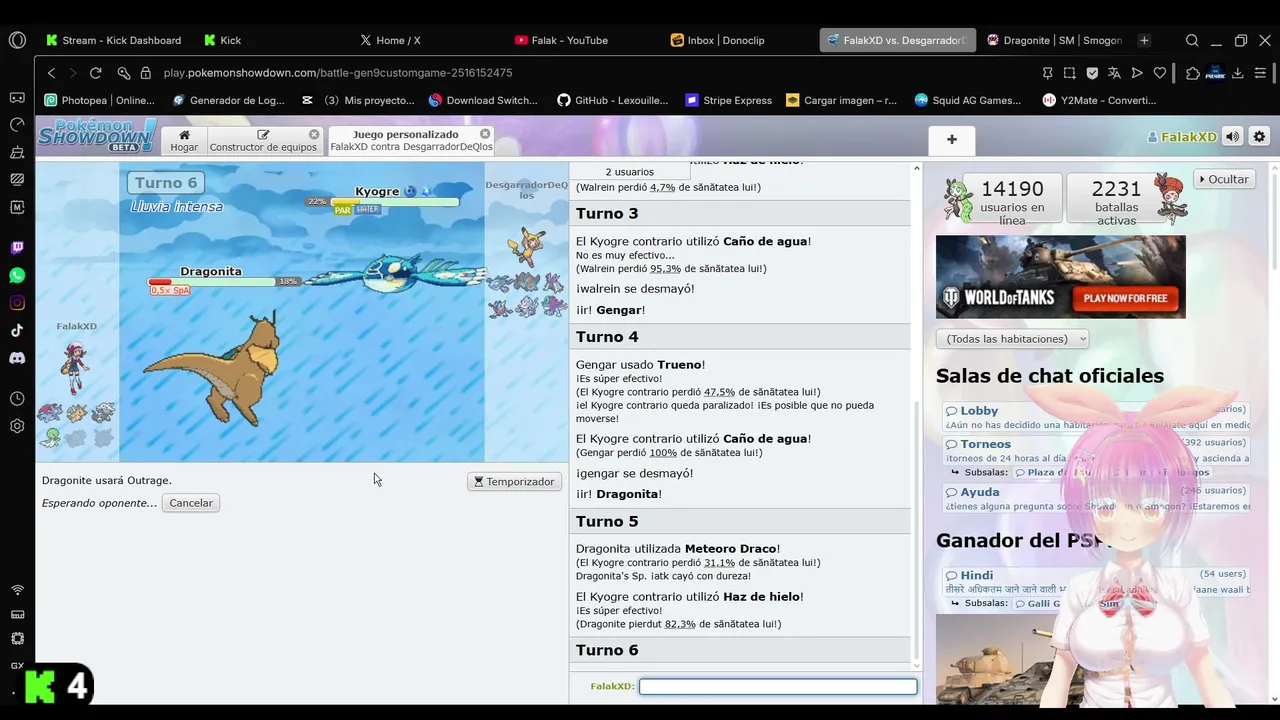Click the Ocultar button
The width and height of the screenshot is (1280, 720).
pos(1224,179)
